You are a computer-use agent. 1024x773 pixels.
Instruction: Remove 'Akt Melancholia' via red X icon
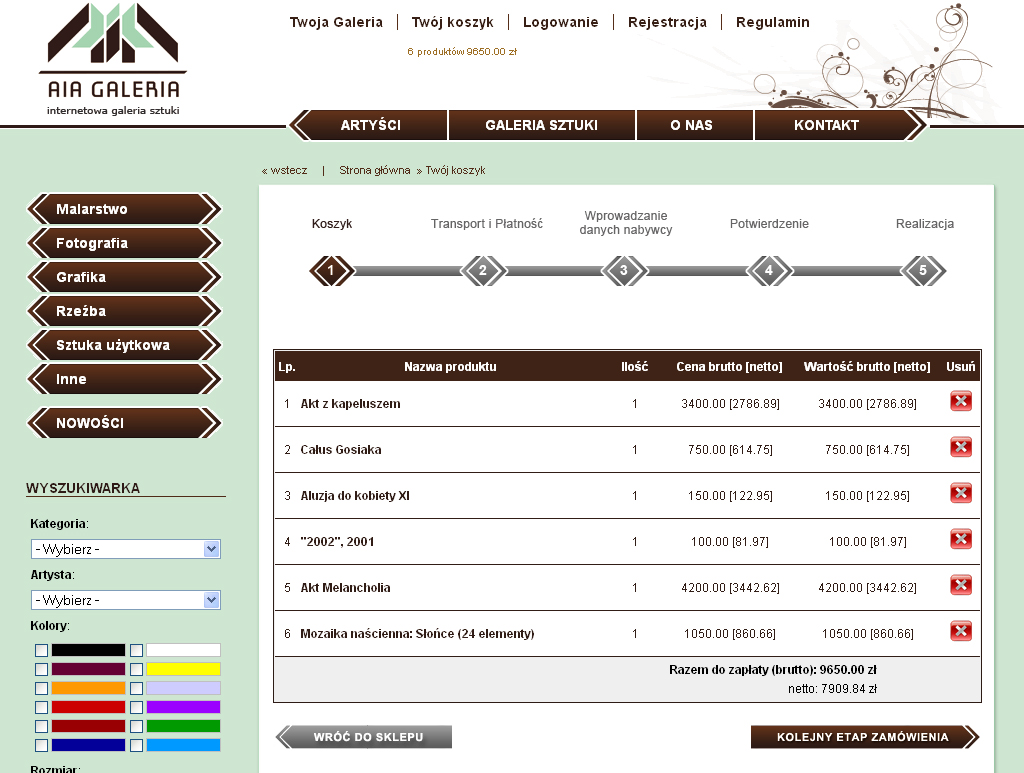960,586
